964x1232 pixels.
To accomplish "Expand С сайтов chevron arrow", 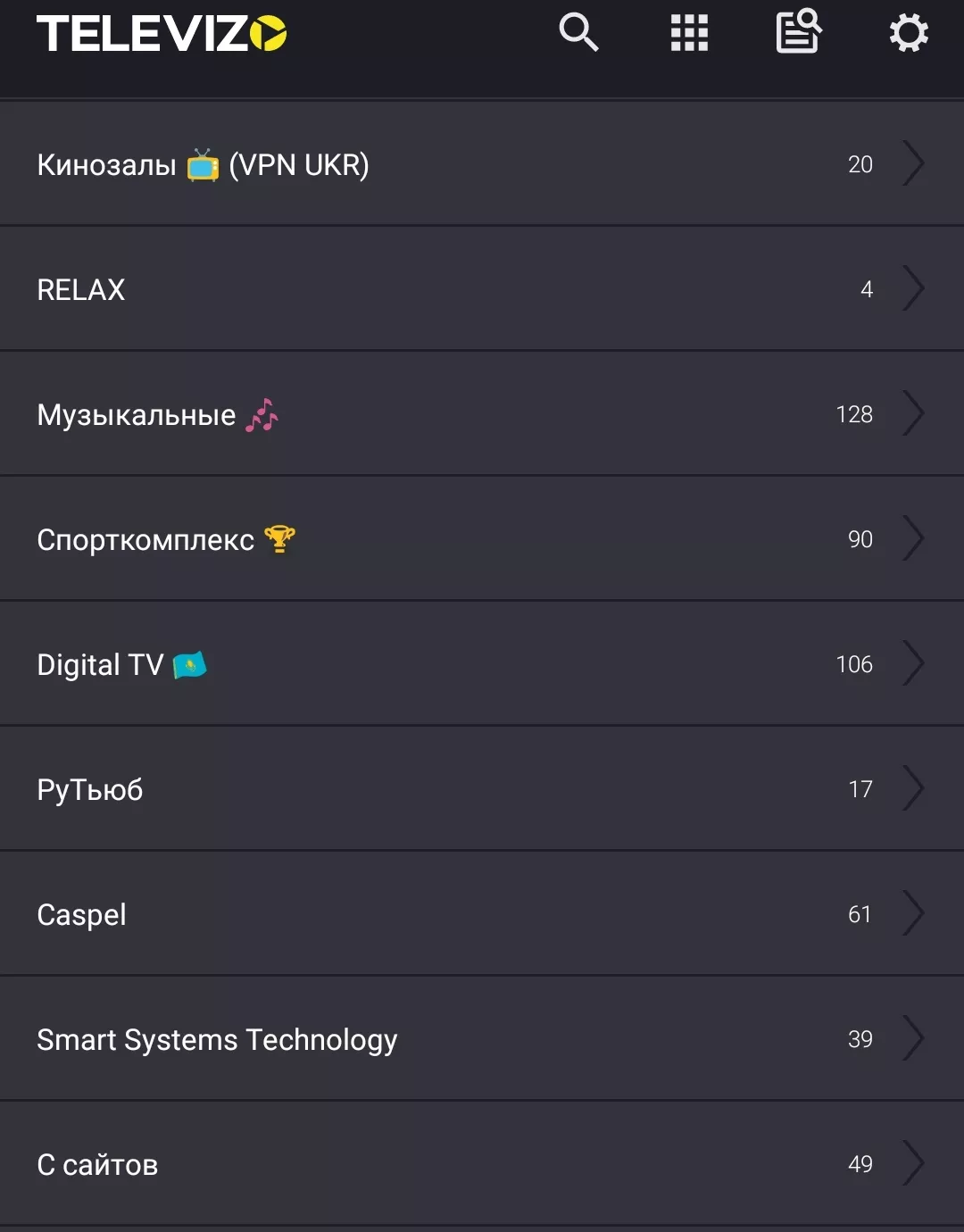I will tap(913, 1163).
